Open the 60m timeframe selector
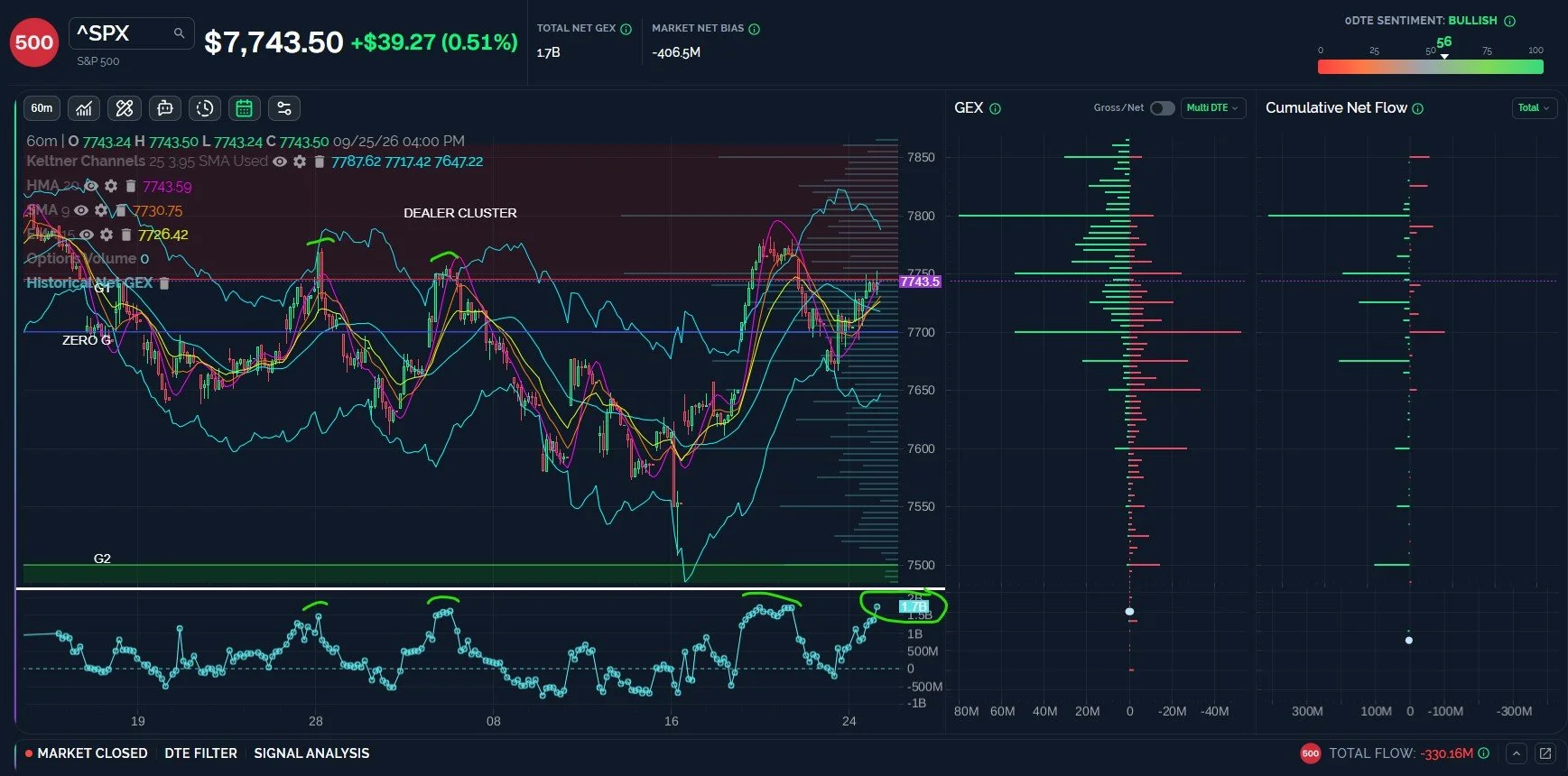Viewport: 1568px width, 776px height. pos(42,108)
